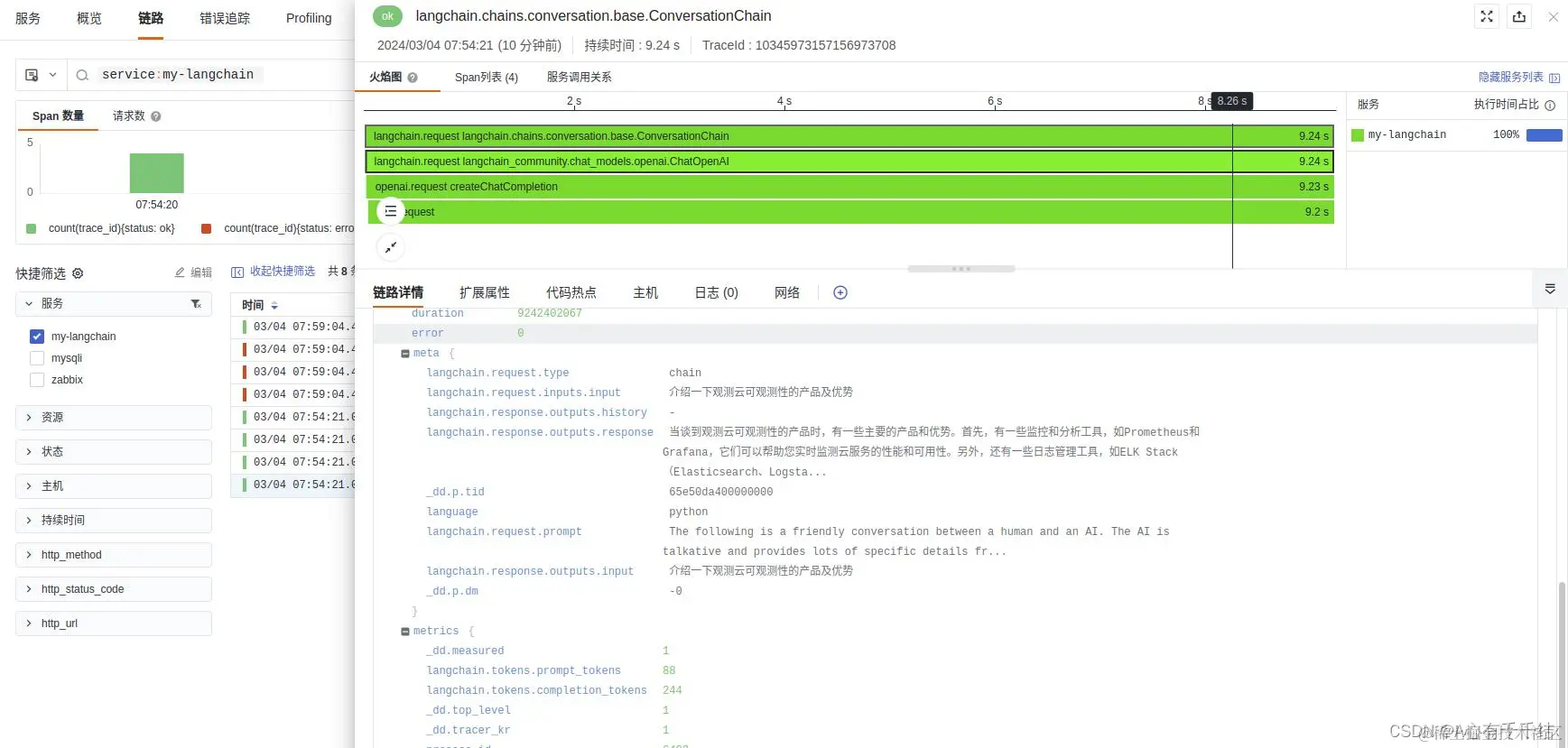The width and height of the screenshot is (1568, 748).
Task: Expand the http_method filter section
Action: coord(114,555)
